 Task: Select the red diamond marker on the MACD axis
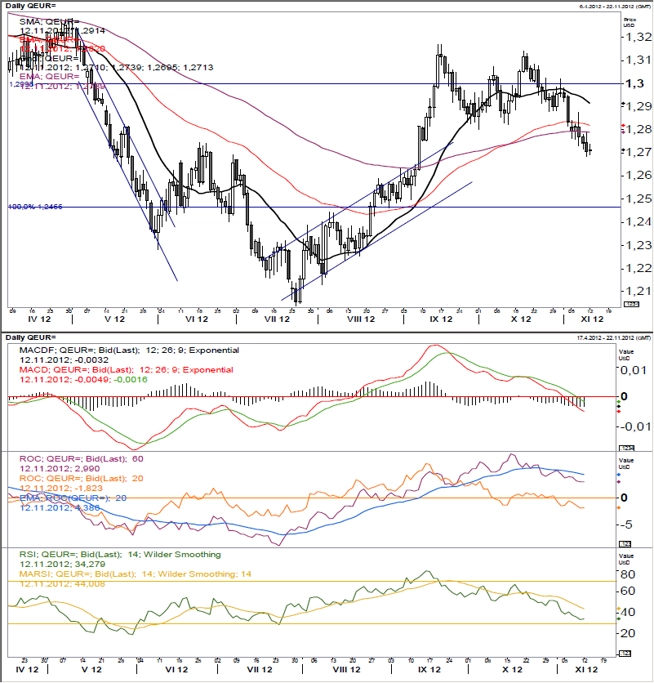[x=619, y=411]
